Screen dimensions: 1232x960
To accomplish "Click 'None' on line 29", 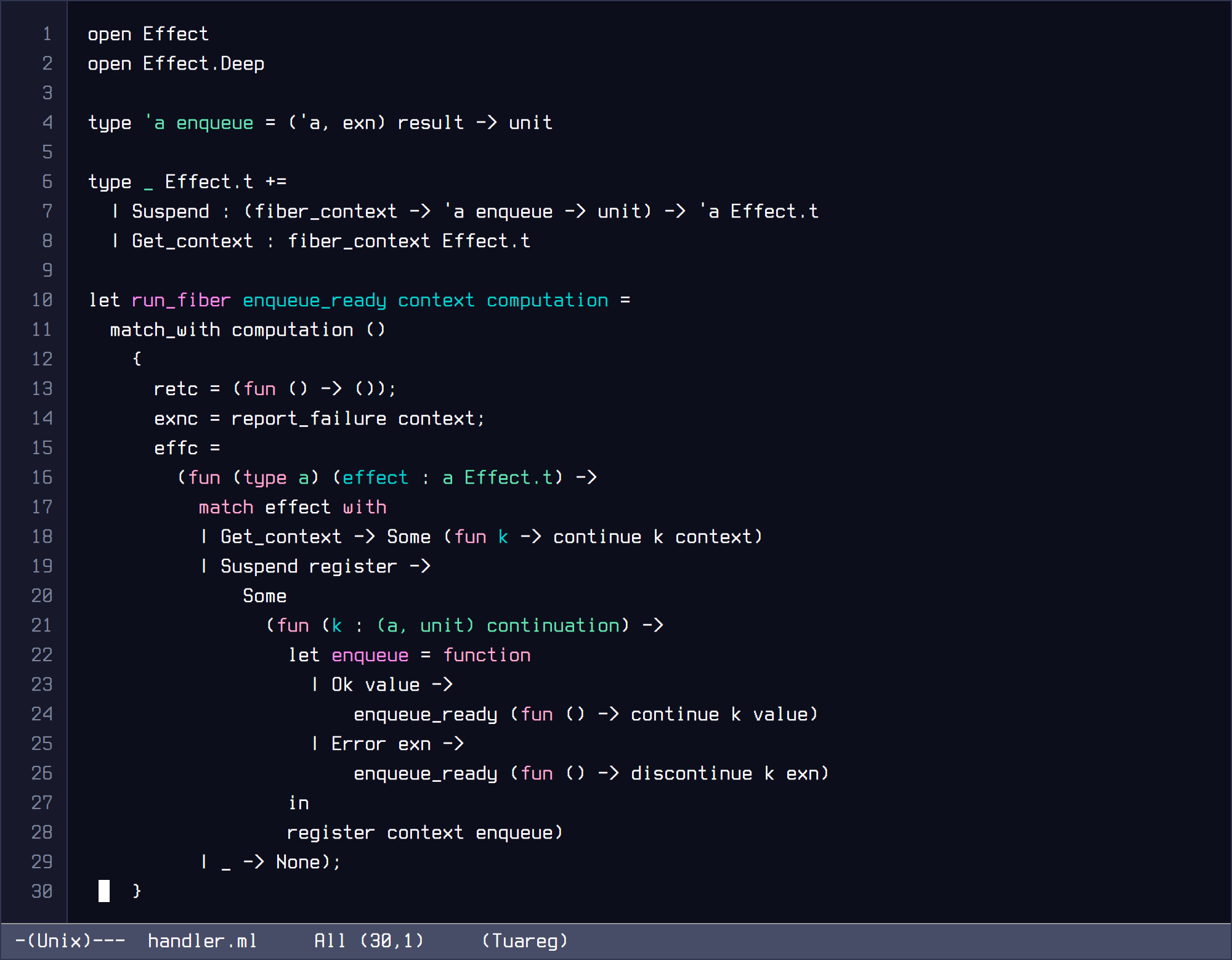I will point(298,862).
